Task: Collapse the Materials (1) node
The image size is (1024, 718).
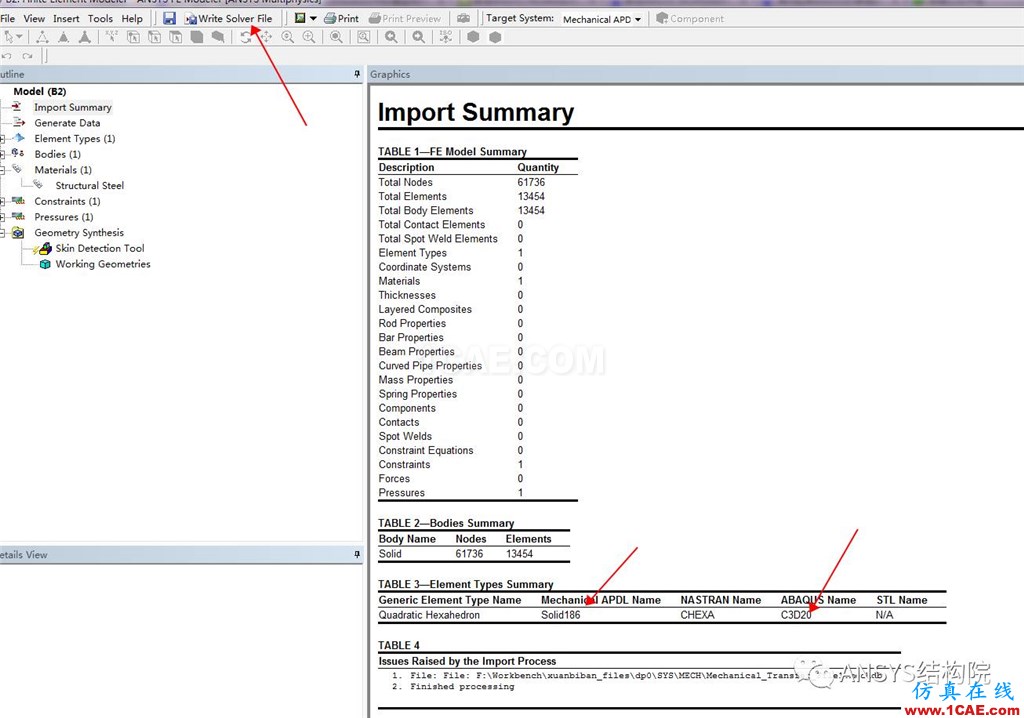Action: (x=3, y=170)
